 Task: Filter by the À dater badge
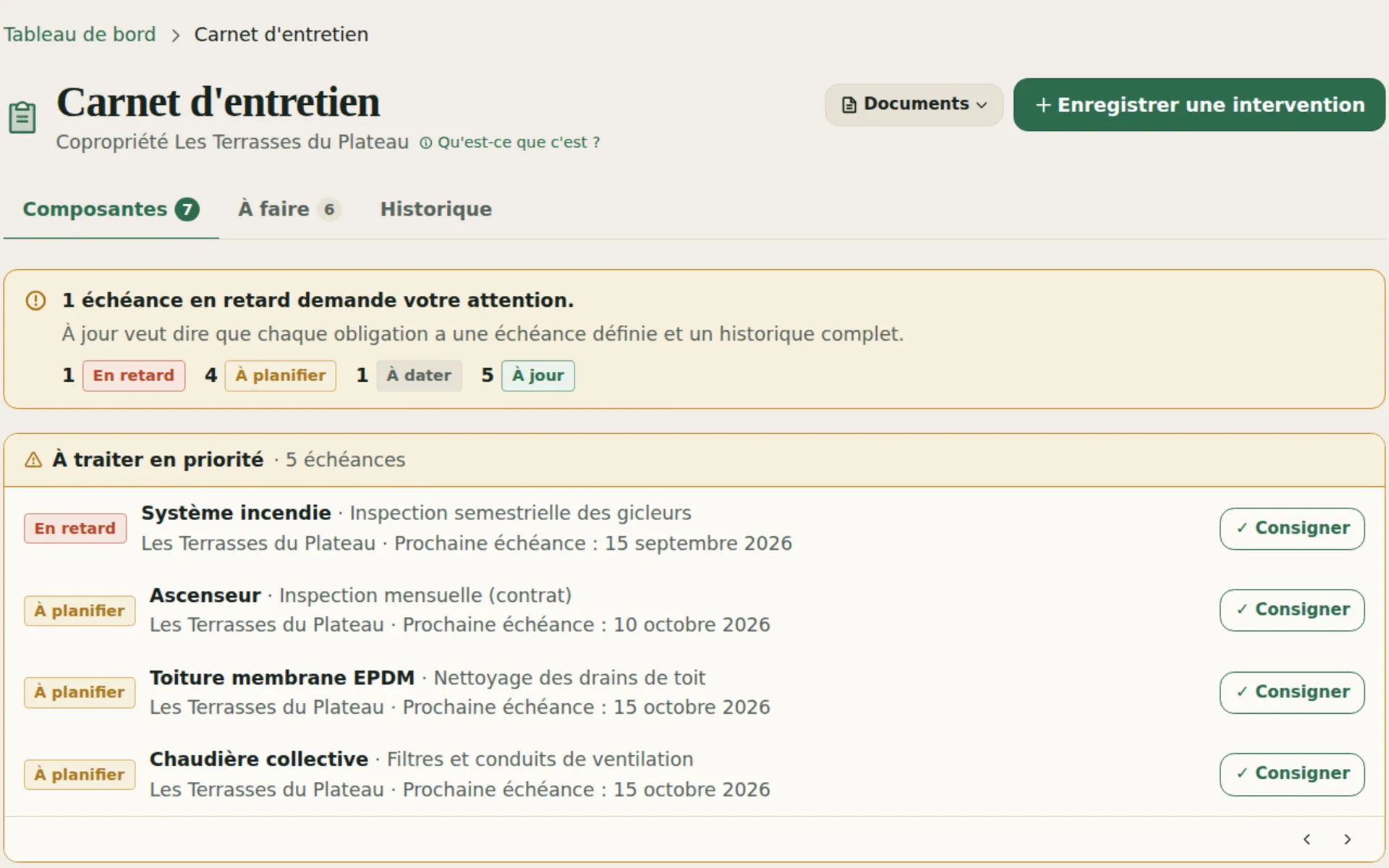(419, 375)
